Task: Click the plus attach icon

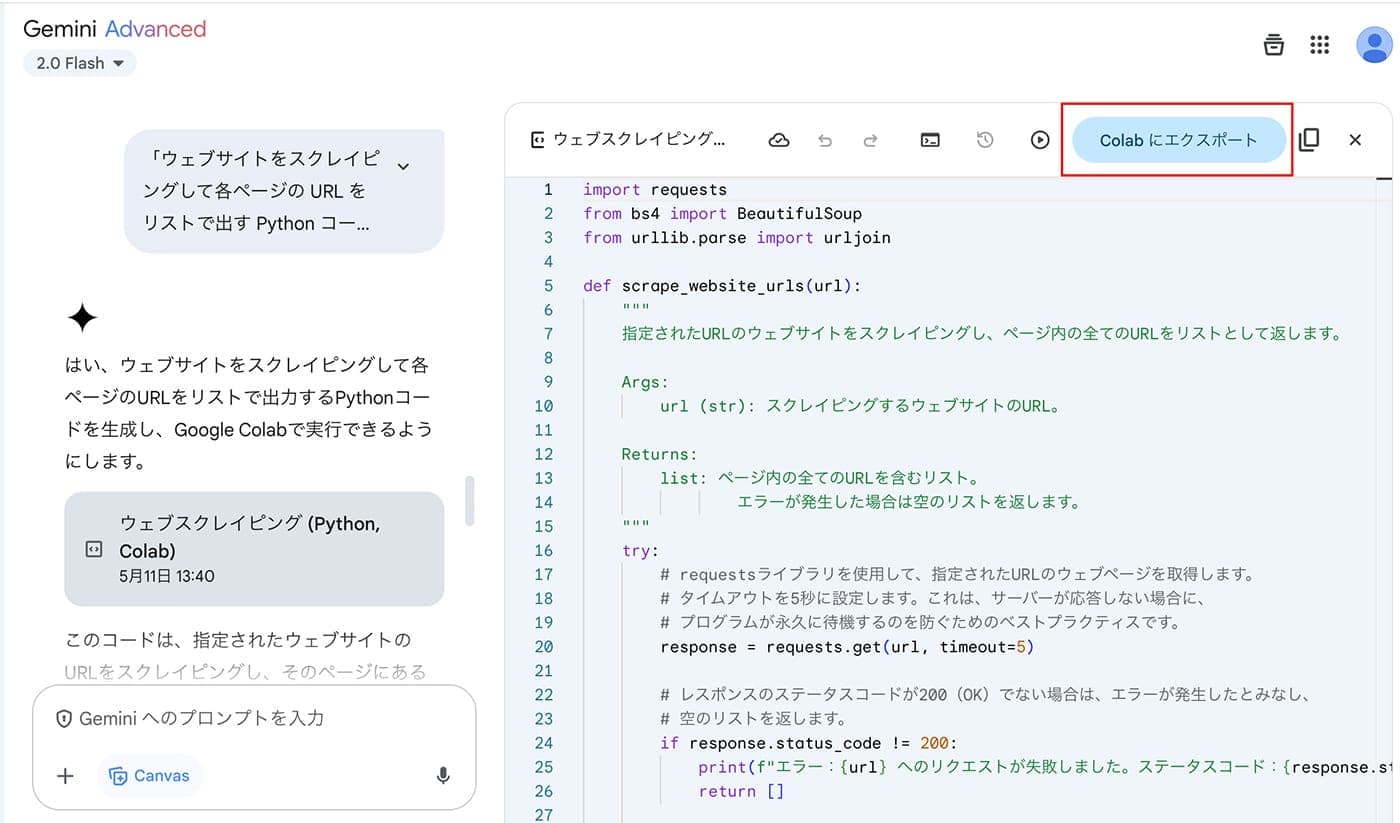Action: (65, 776)
